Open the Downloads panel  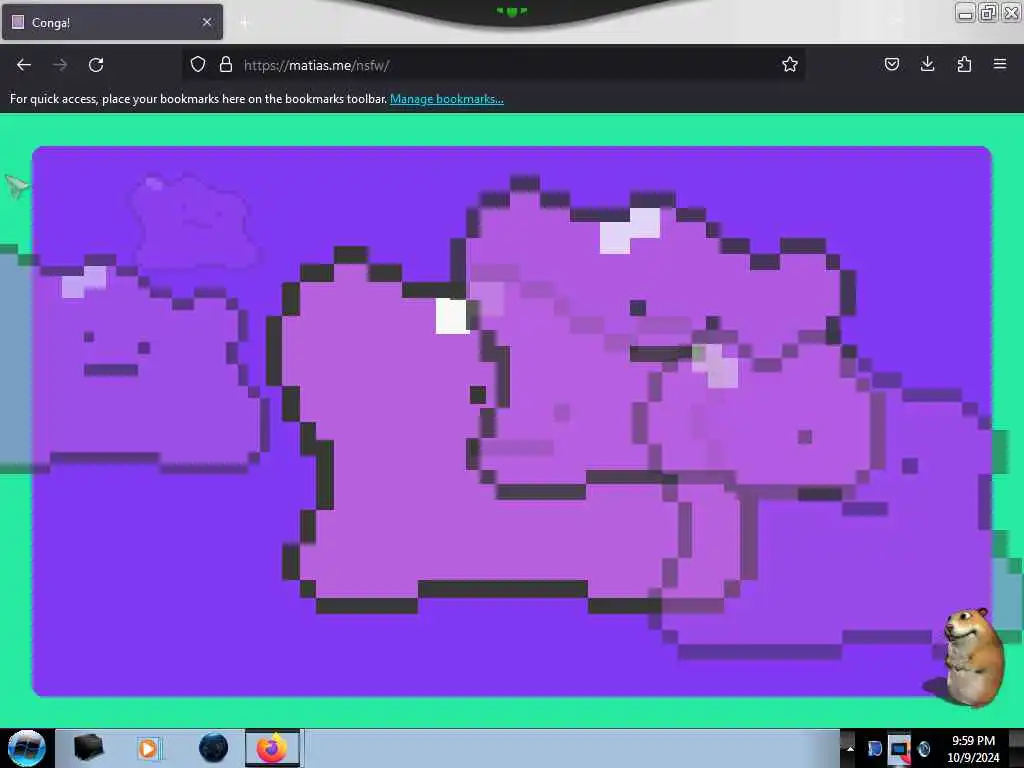[x=927, y=64]
